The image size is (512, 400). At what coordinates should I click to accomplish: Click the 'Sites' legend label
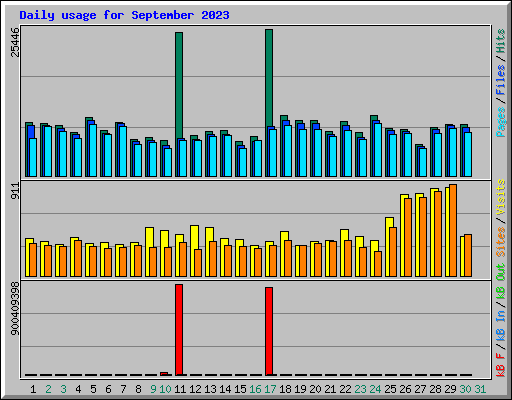tap(500, 242)
